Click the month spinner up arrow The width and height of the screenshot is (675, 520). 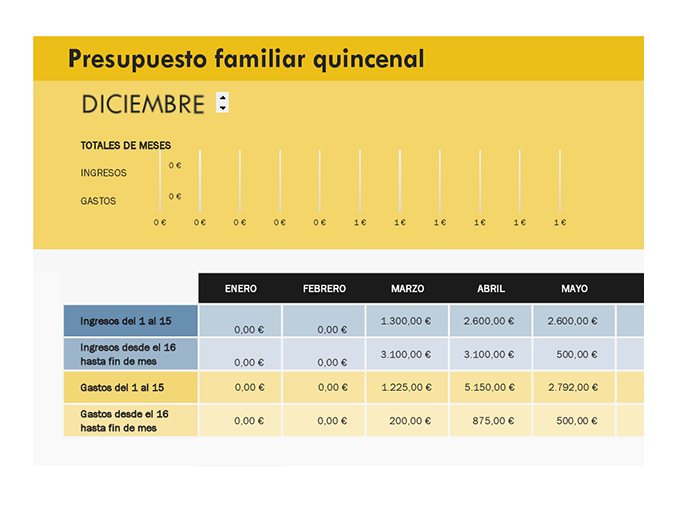point(223,97)
